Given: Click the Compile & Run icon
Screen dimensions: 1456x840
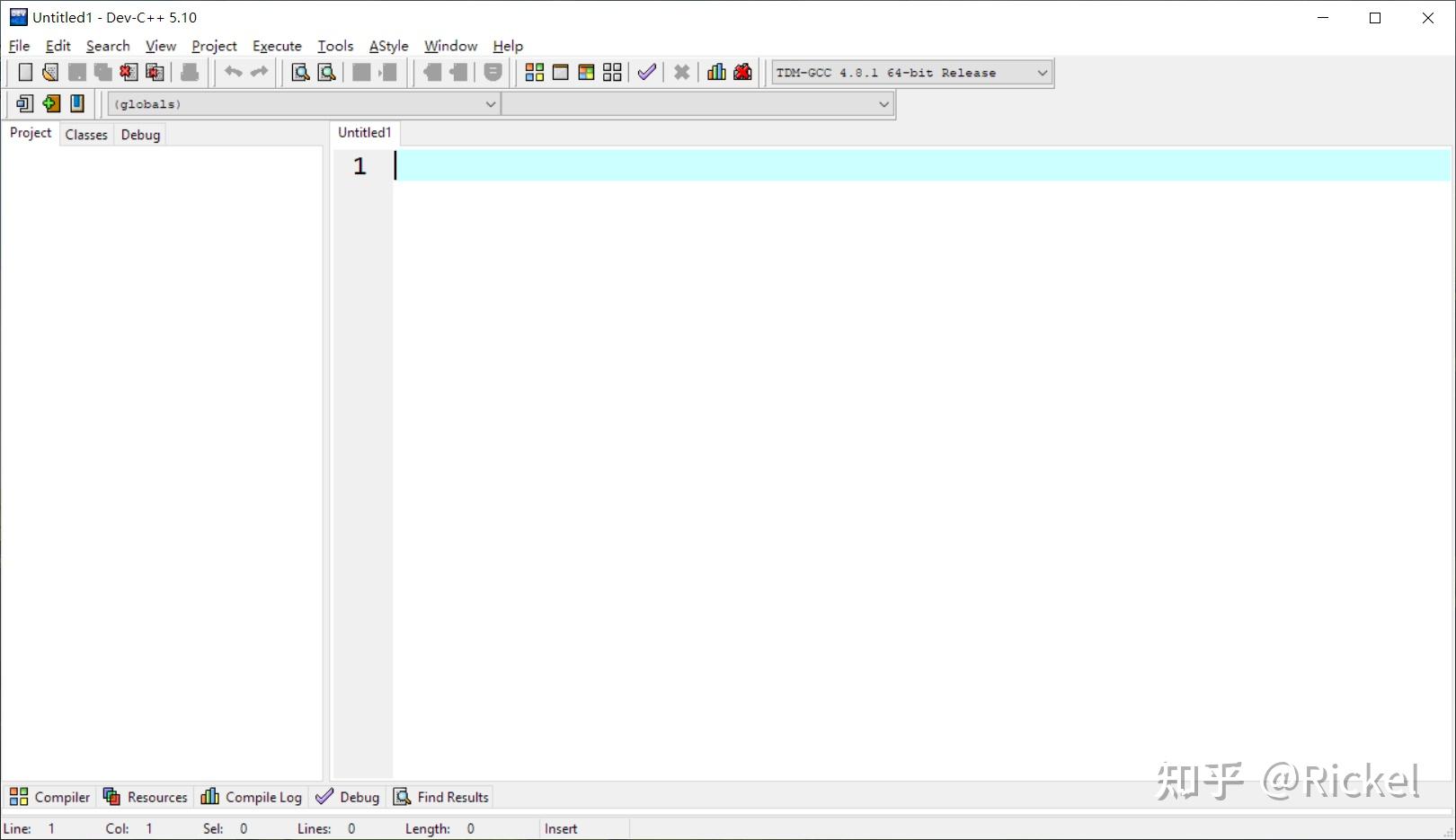Looking at the screenshot, I should [586, 73].
